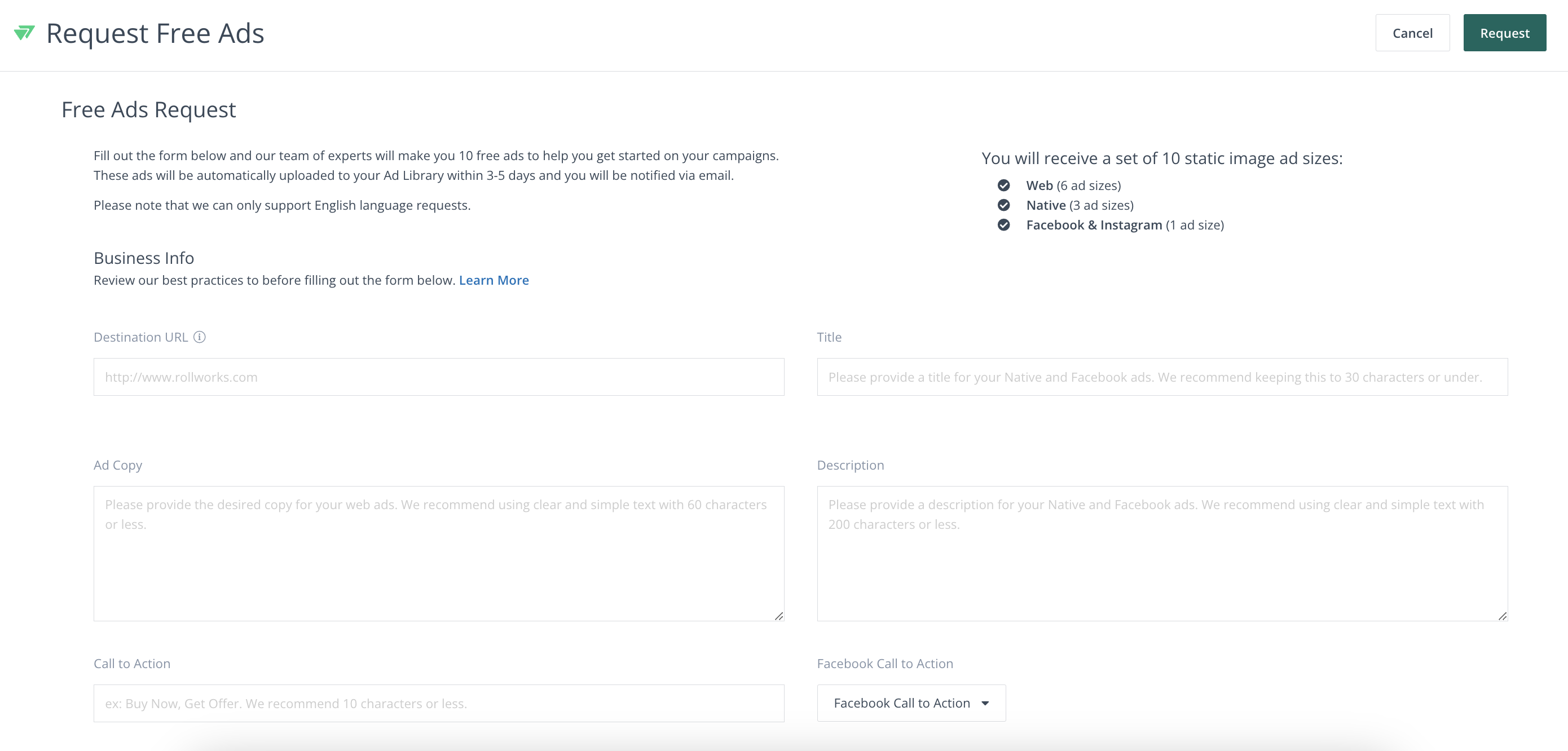Viewport: 1568px width, 751px height.
Task: Click into the Title input field
Action: click(x=1162, y=377)
